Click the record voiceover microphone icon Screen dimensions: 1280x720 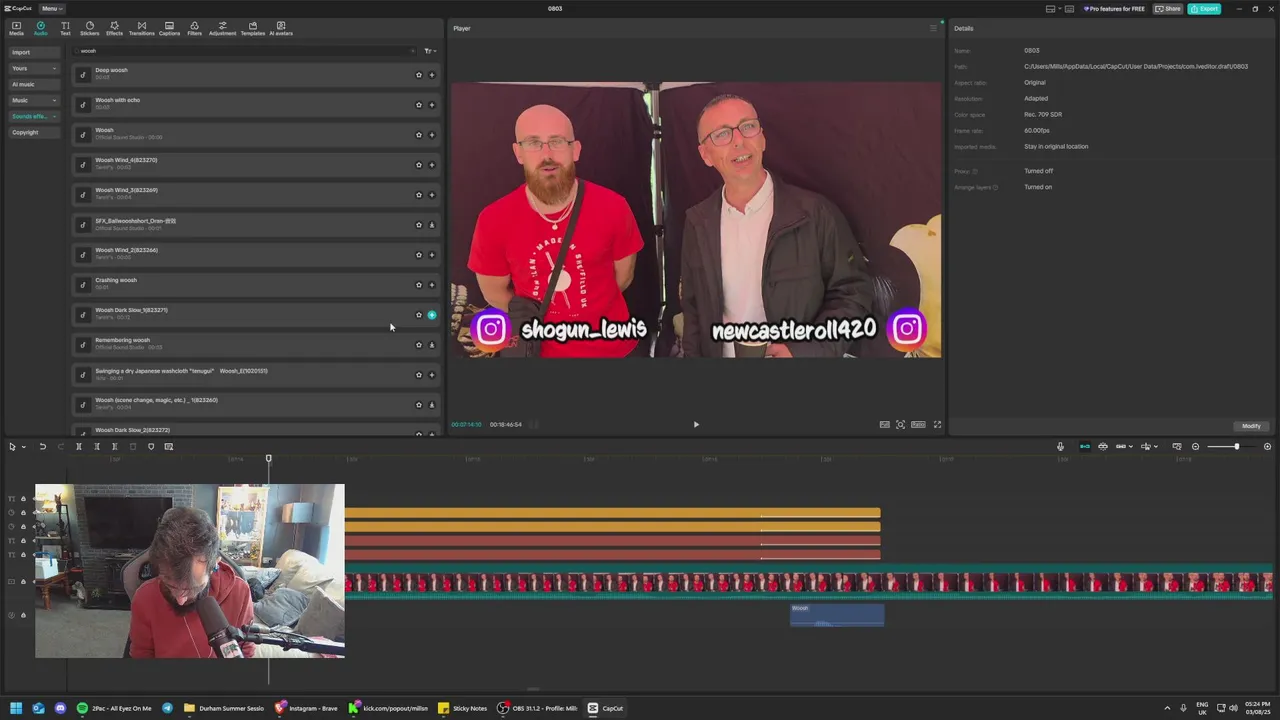[1061, 447]
